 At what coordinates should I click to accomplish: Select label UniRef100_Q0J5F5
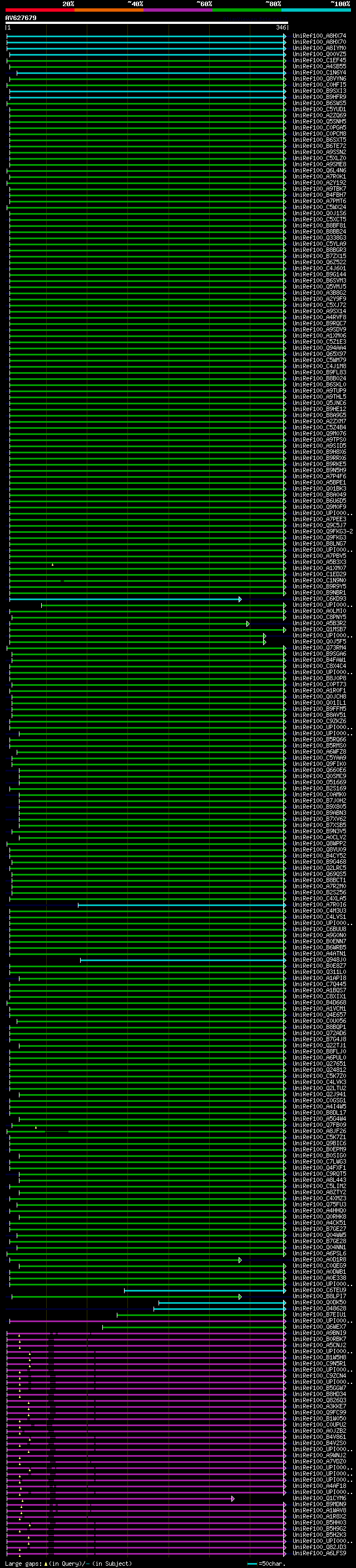coord(319,641)
